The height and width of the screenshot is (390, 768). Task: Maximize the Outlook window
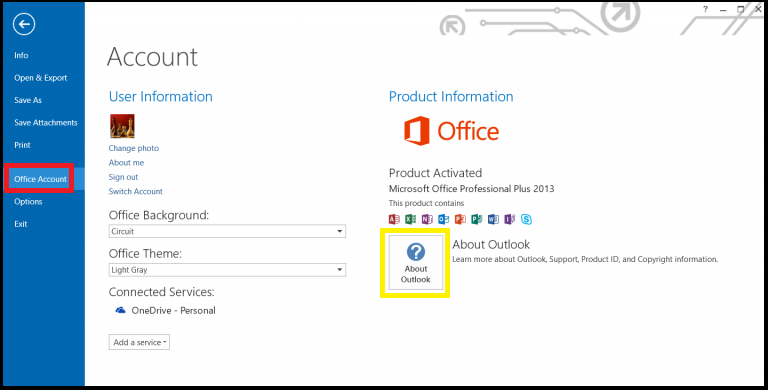tap(741, 9)
